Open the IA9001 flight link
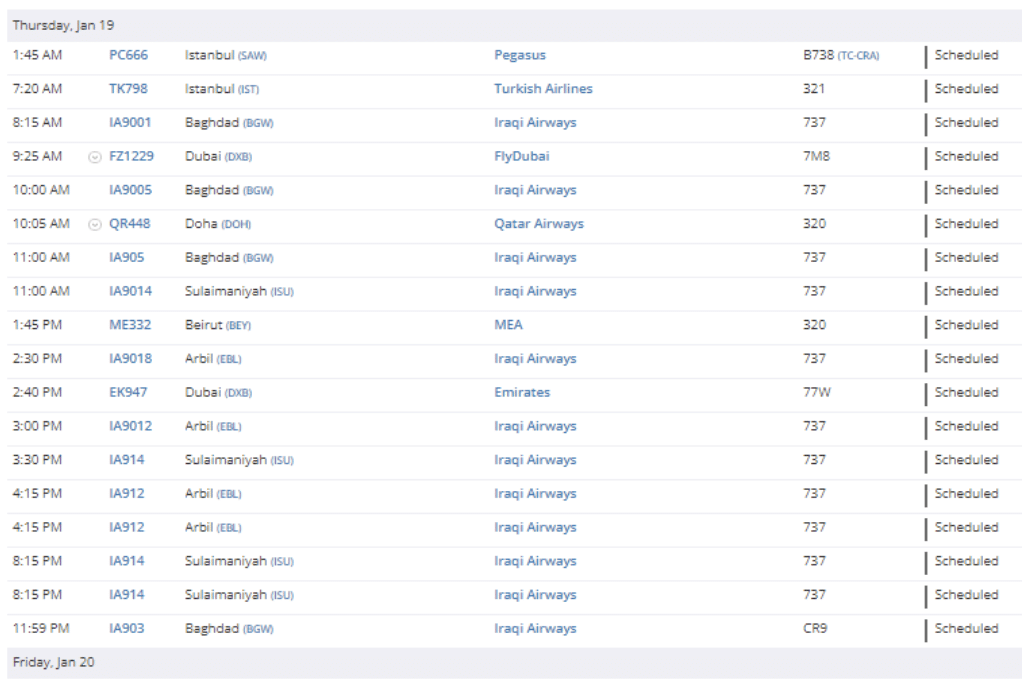This screenshot has width=1026, height=684. point(130,123)
